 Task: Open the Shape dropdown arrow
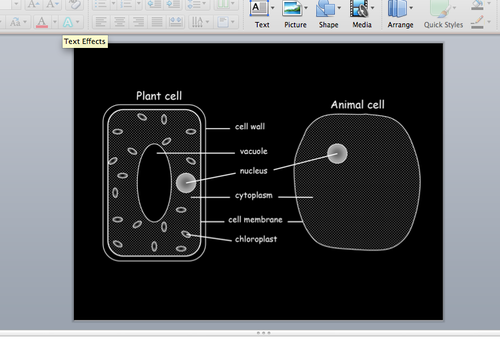[x=339, y=8]
